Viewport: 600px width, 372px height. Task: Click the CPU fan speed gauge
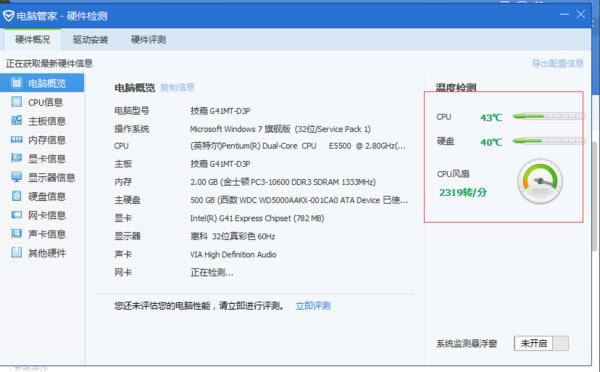[540, 181]
